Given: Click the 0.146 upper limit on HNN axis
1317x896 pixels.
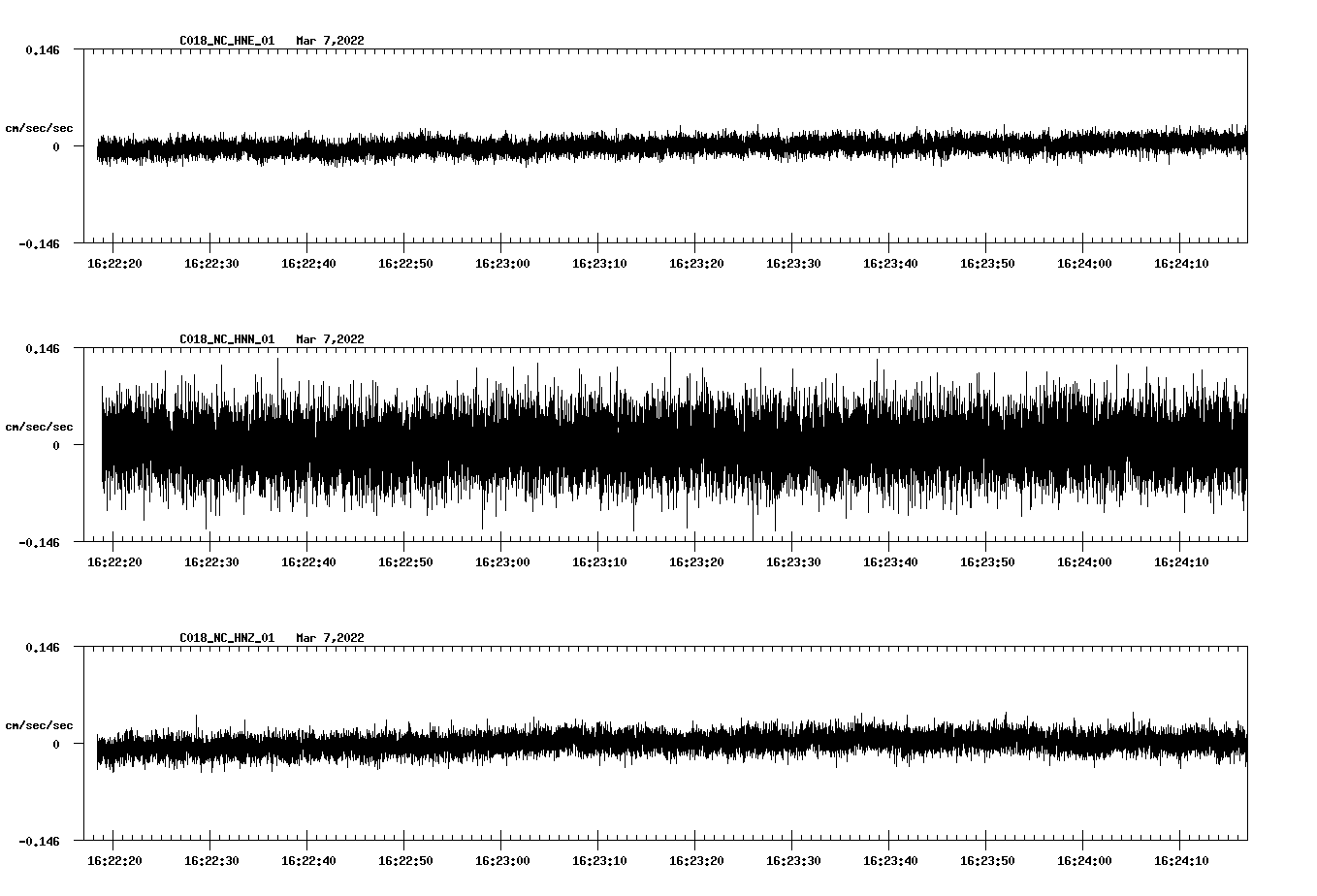Looking at the screenshot, I should coord(43,348).
